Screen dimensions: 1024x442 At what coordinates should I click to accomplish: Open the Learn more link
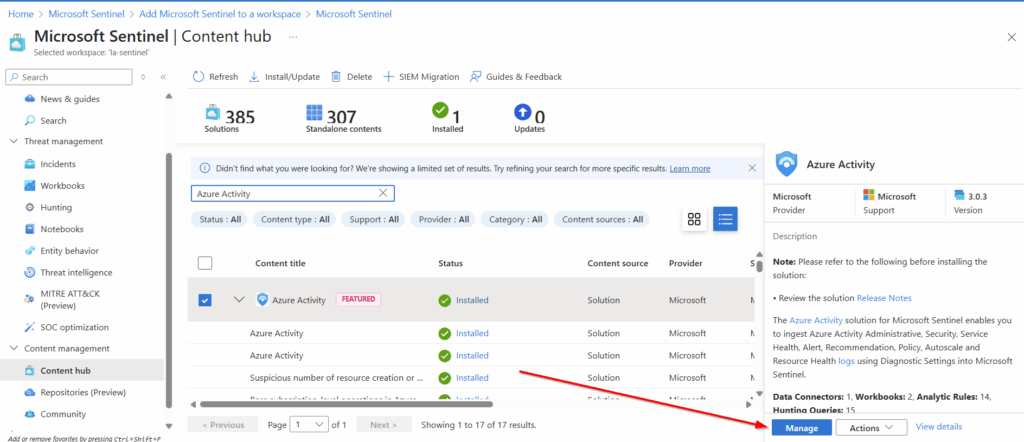click(690, 168)
